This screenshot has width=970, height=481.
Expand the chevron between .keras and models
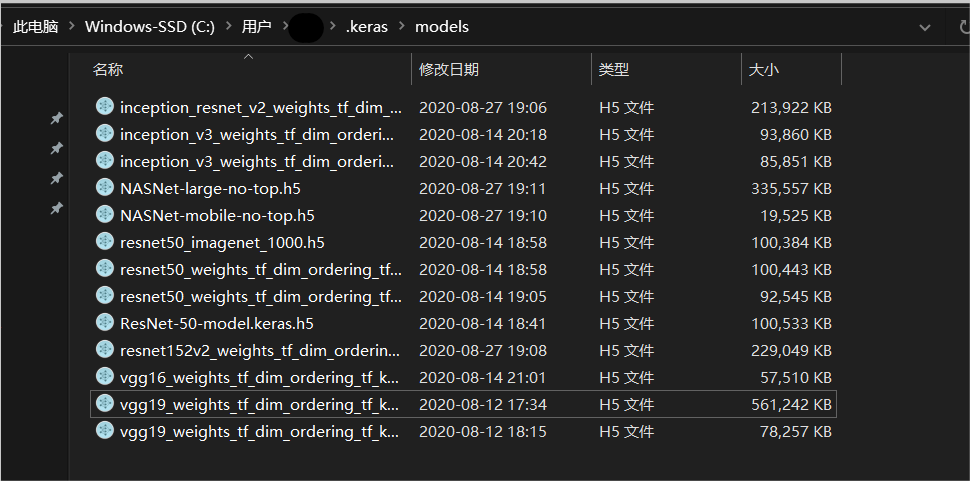[401, 27]
